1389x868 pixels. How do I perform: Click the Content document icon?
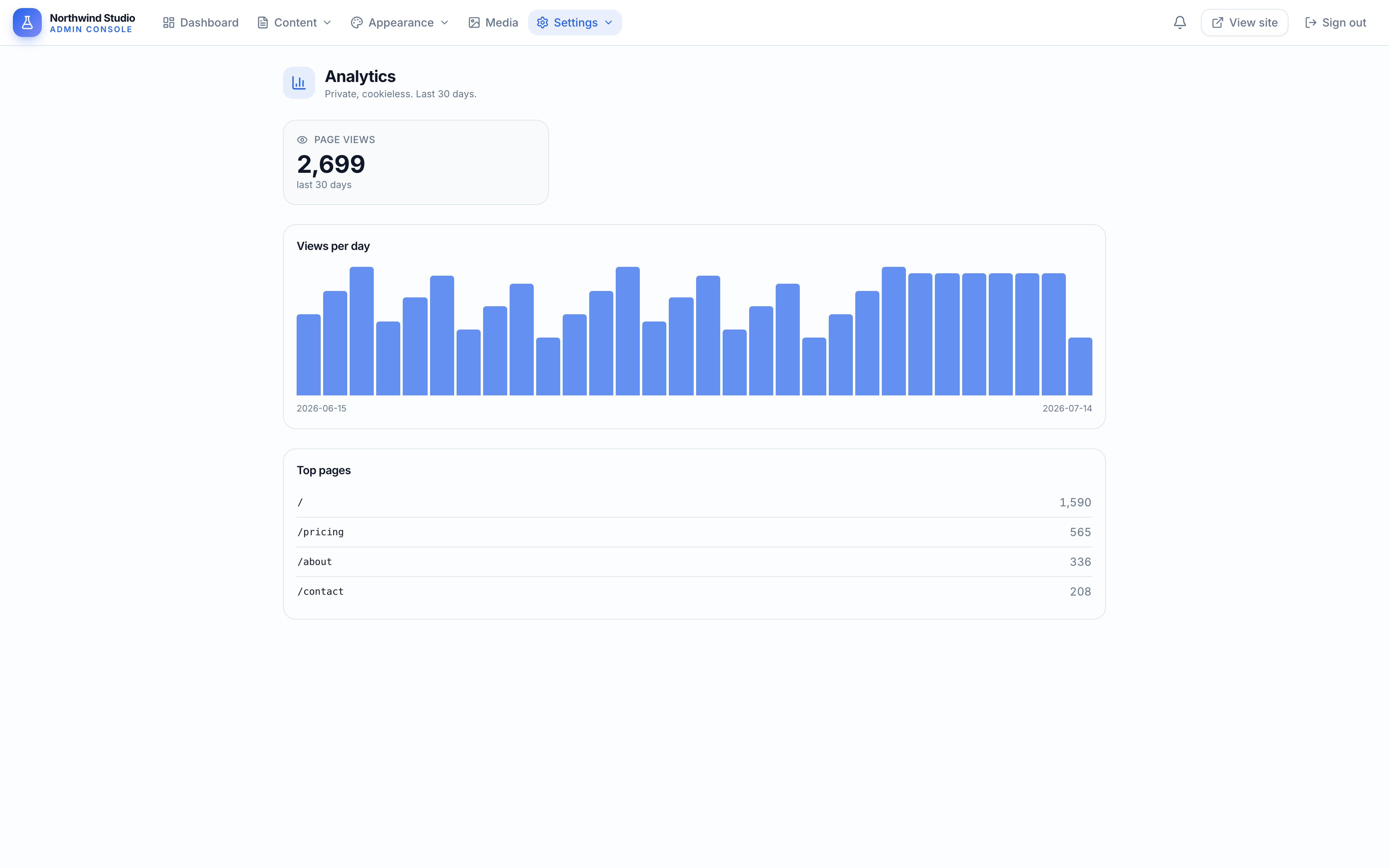pyautogui.click(x=262, y=23)
